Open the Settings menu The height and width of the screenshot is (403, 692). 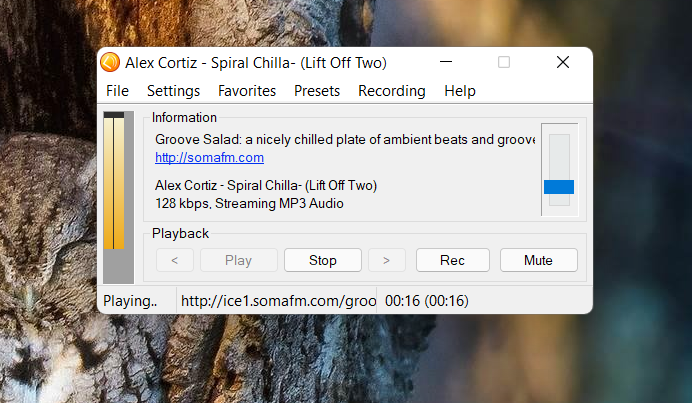173,91
